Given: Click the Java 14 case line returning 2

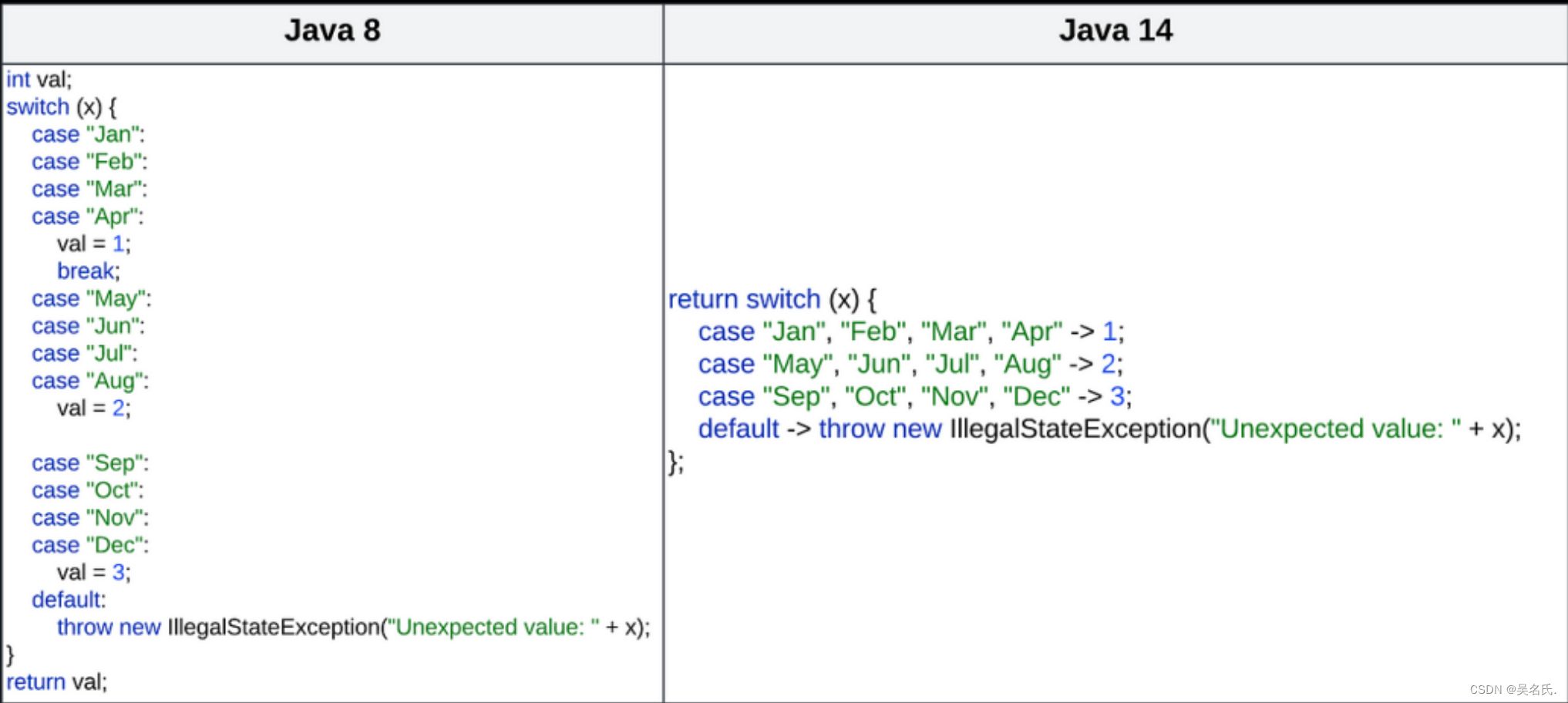Looking at the screenshot, I should 910,365.
